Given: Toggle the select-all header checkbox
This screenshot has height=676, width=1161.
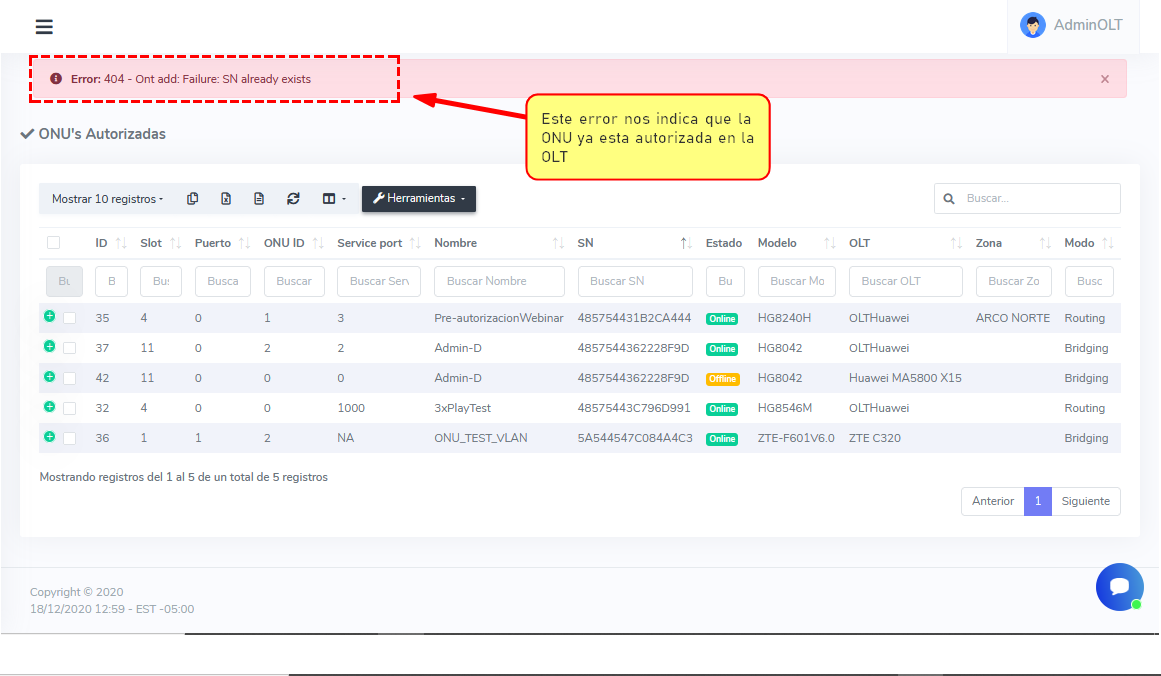Looking at the screenshot, I should point(54,243).
